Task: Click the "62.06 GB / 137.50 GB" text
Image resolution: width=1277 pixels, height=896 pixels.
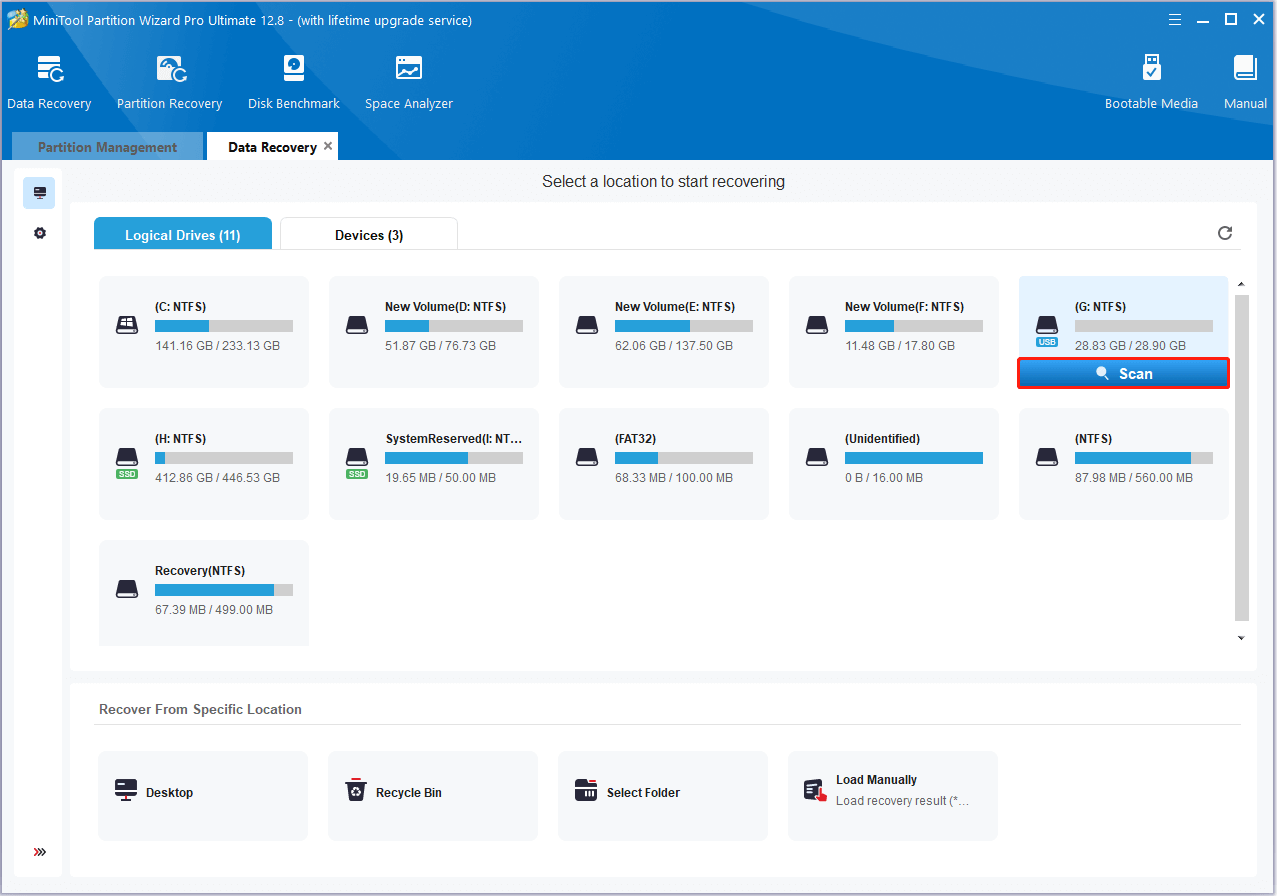Action: [674, 346]
